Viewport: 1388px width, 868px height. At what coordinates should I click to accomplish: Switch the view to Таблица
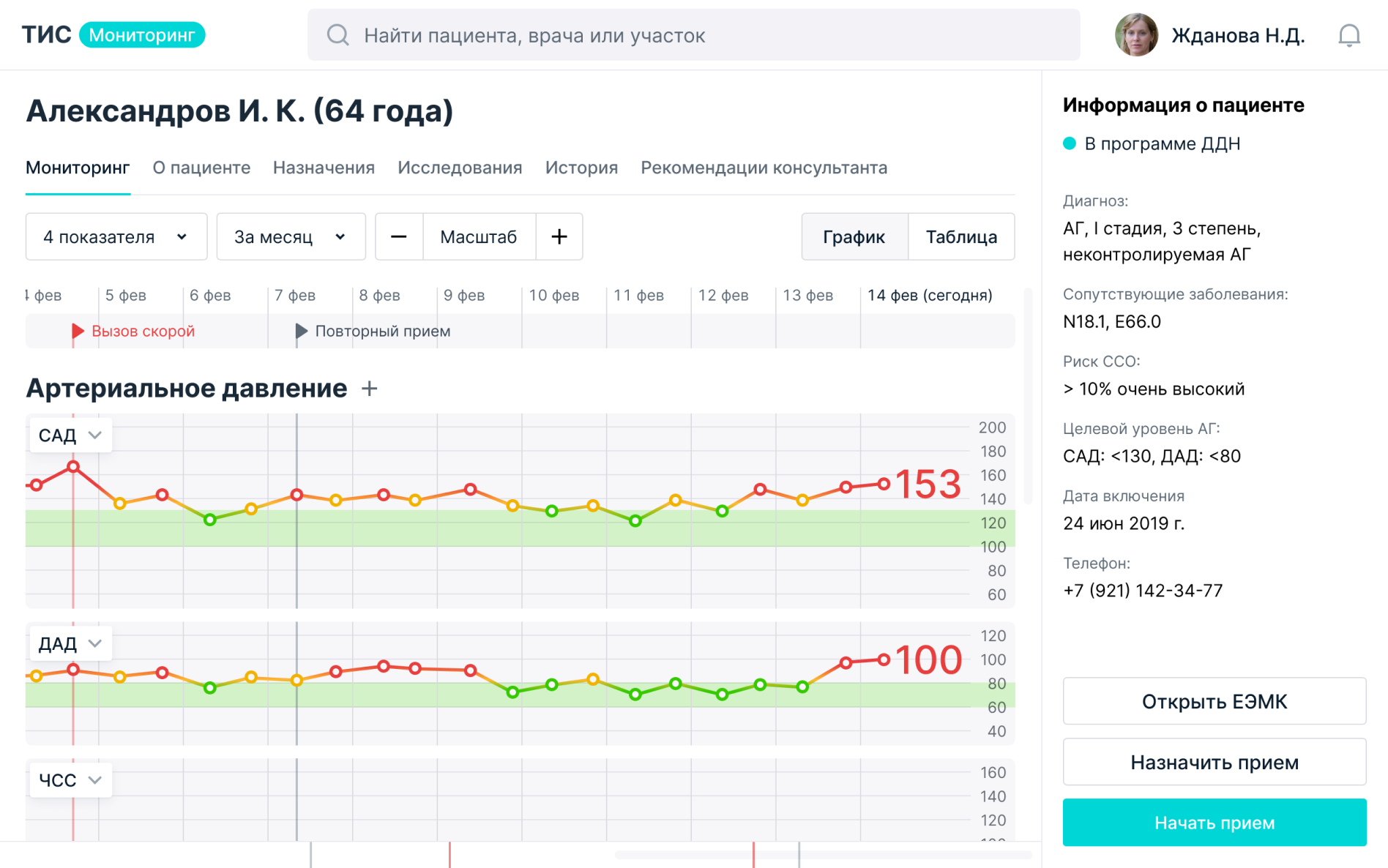point(961,236)
